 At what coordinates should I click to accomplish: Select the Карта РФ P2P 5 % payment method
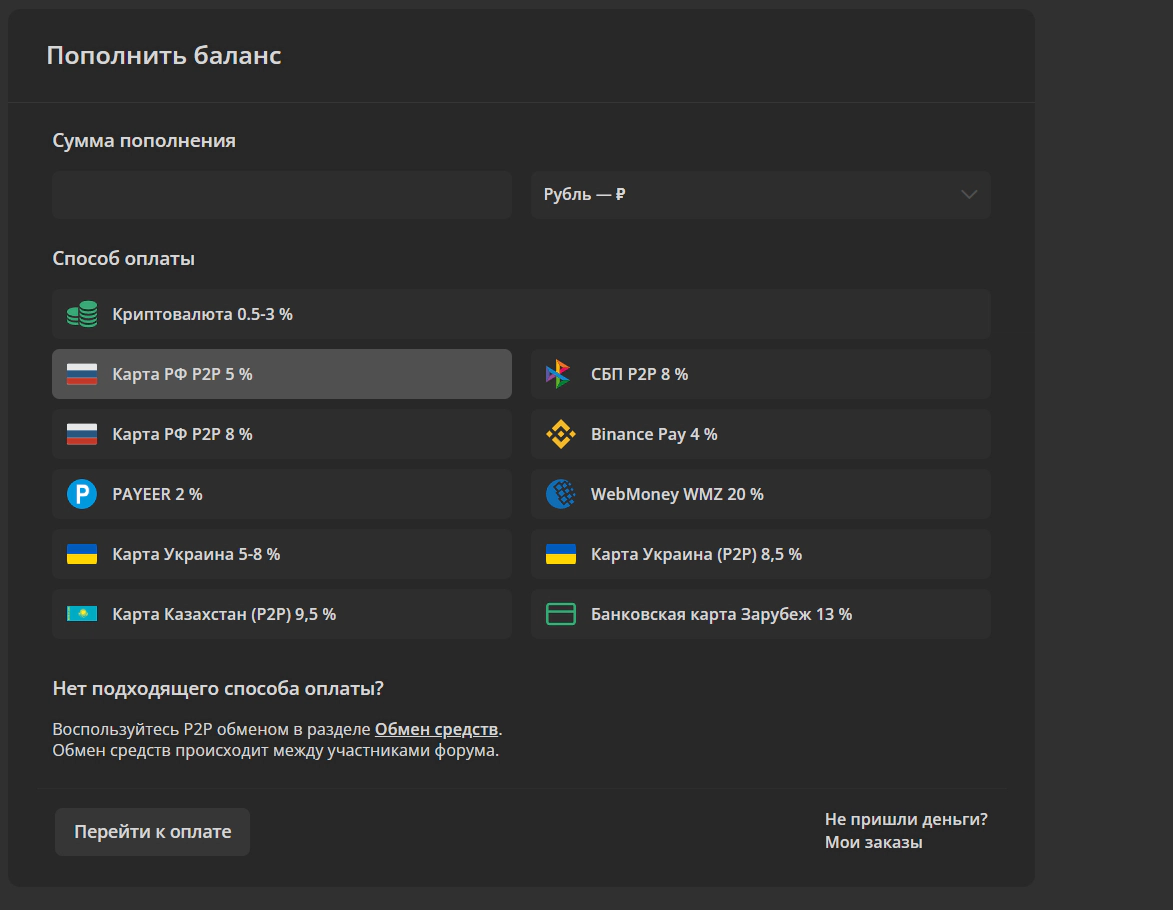pos(282,374)
